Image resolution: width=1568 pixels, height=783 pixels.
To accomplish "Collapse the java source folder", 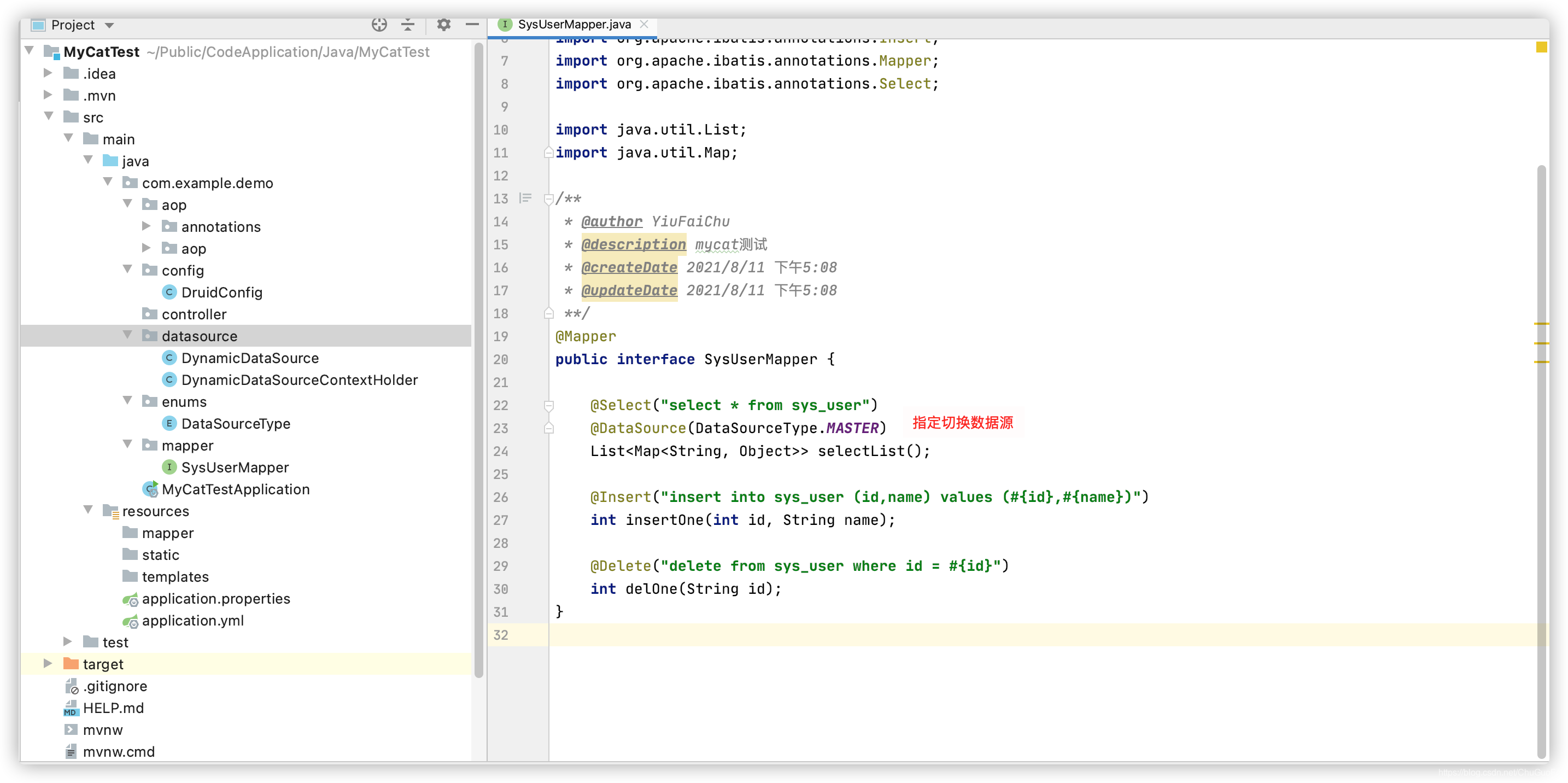I will 88,160.
